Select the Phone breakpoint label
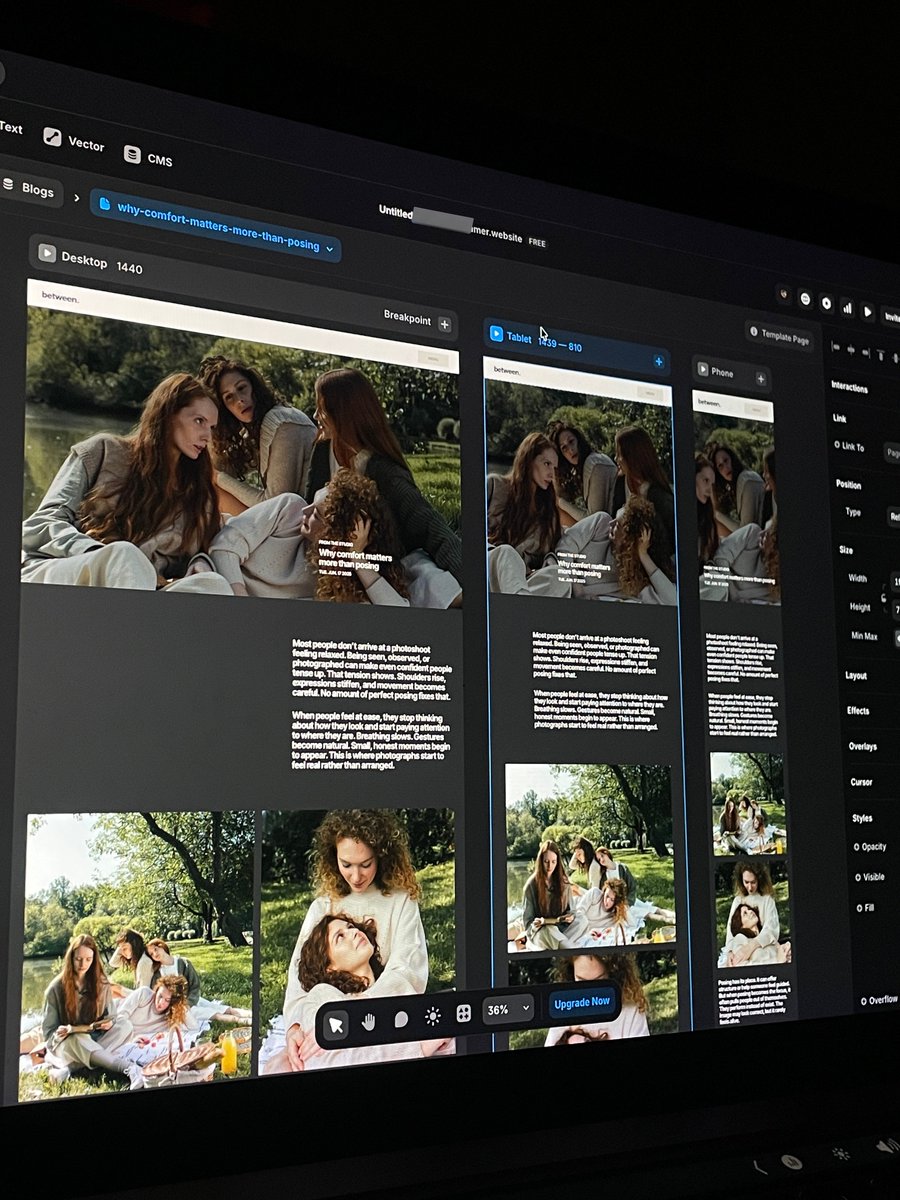Viewport: 900px width, 1200px height. [x=723, y=373]
